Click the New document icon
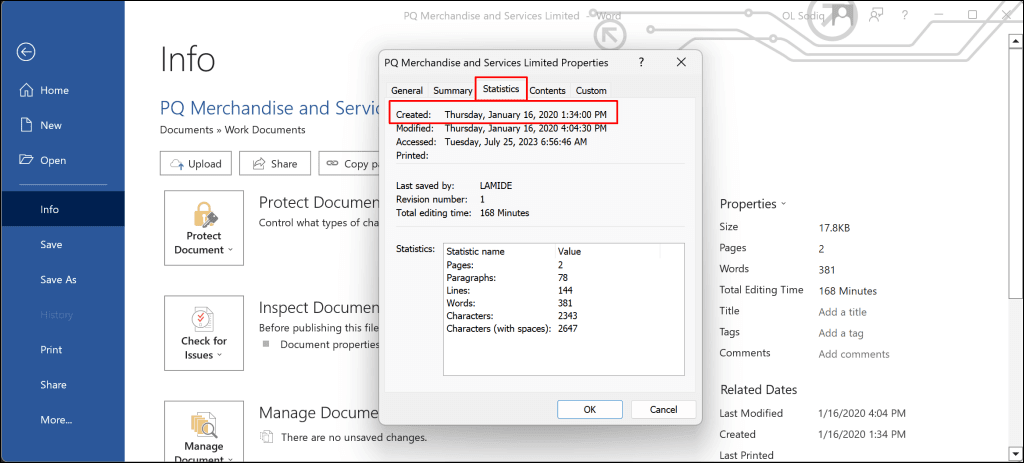 click(x=25, y=125)
